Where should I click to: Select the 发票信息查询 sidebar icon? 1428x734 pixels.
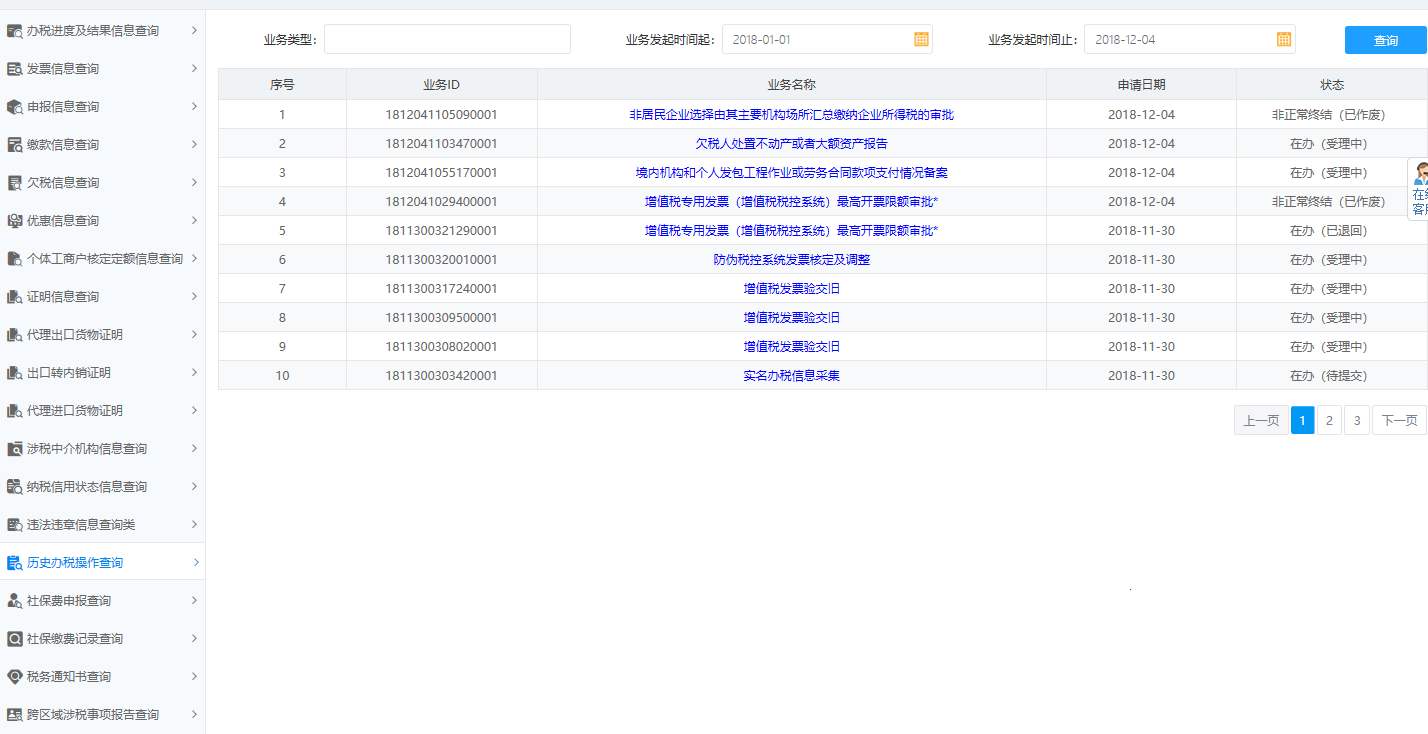pyautogui.click(x=16, y=68)
